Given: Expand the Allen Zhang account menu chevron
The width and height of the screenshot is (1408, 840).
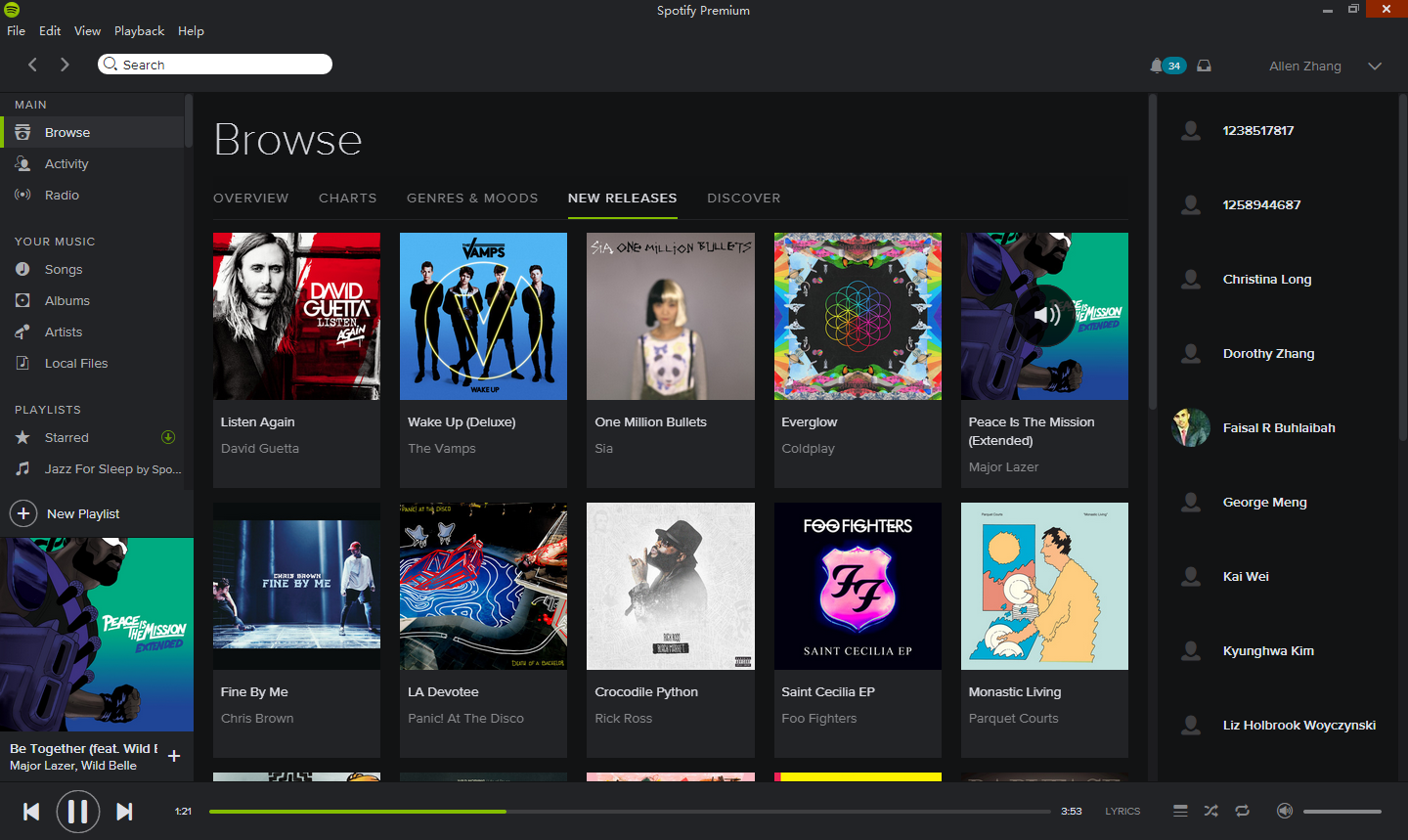Looking at the screenshot, I should [x=1375, y=66].
